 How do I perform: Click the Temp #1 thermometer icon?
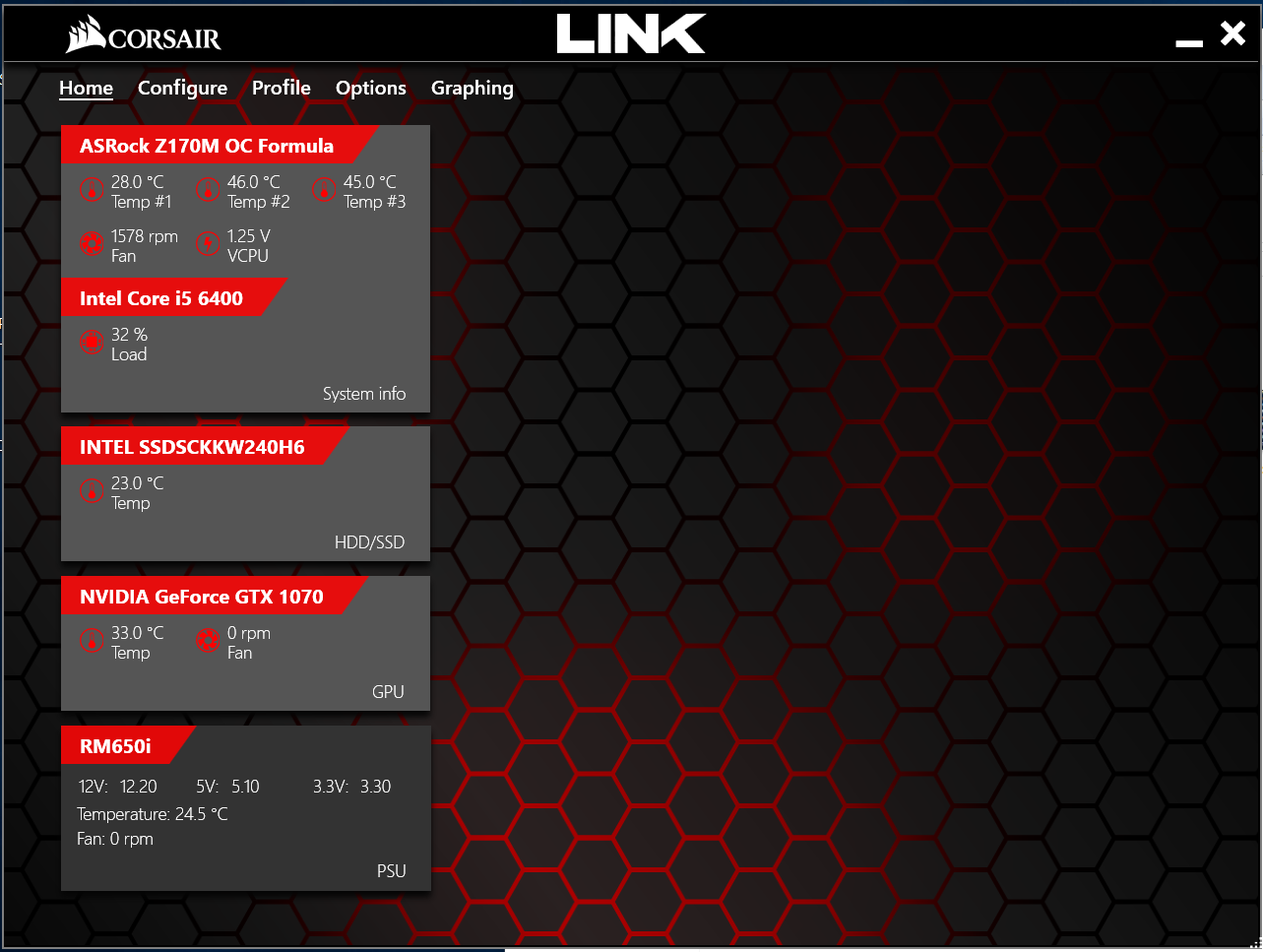click(92, 189)
